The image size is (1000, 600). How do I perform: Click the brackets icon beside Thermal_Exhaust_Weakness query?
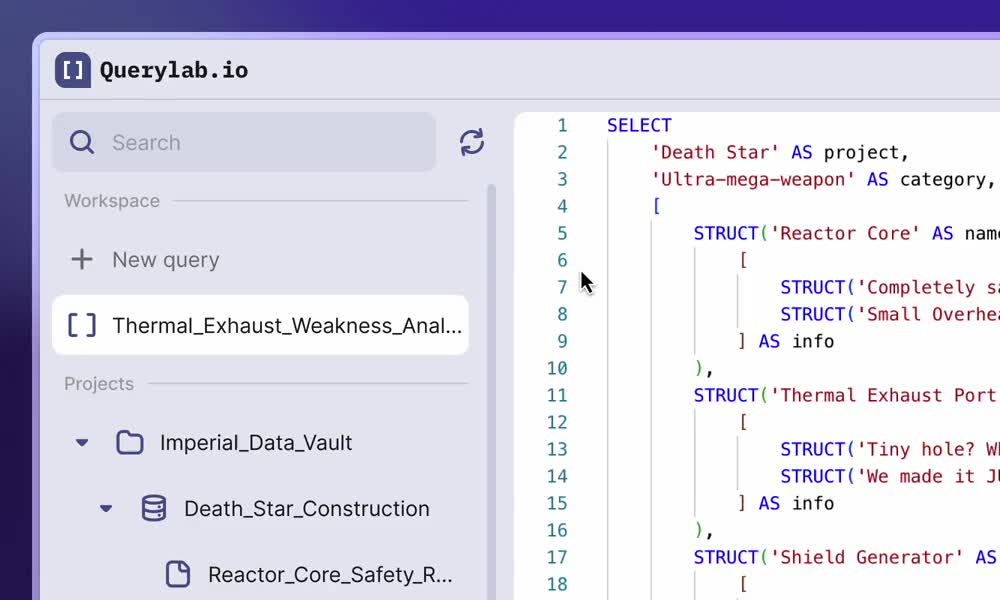click(81, 325)
